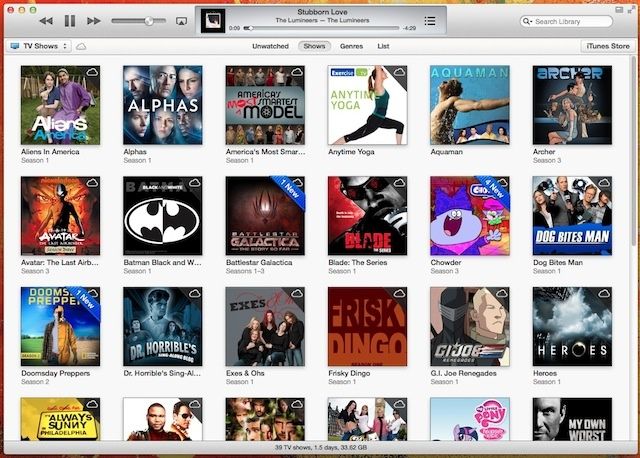This screenshot has width=640, height=458.
Task: Switch to the Unwatched tab
Action: pos(270,46)
